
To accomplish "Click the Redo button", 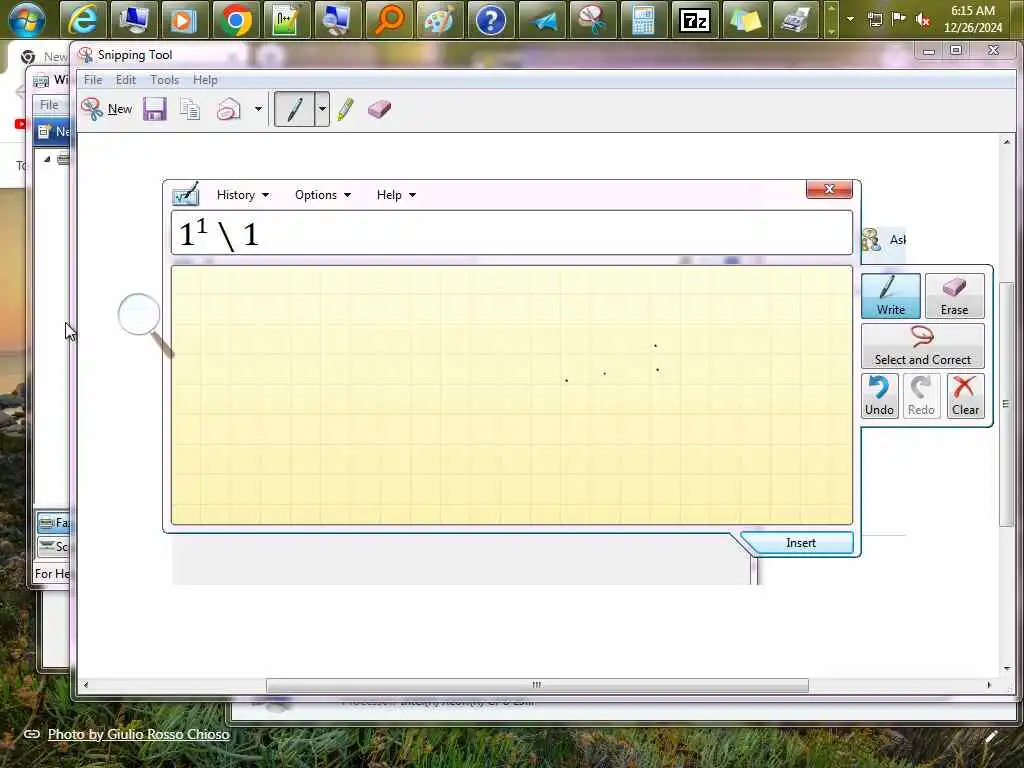I will tap(921, 396).
